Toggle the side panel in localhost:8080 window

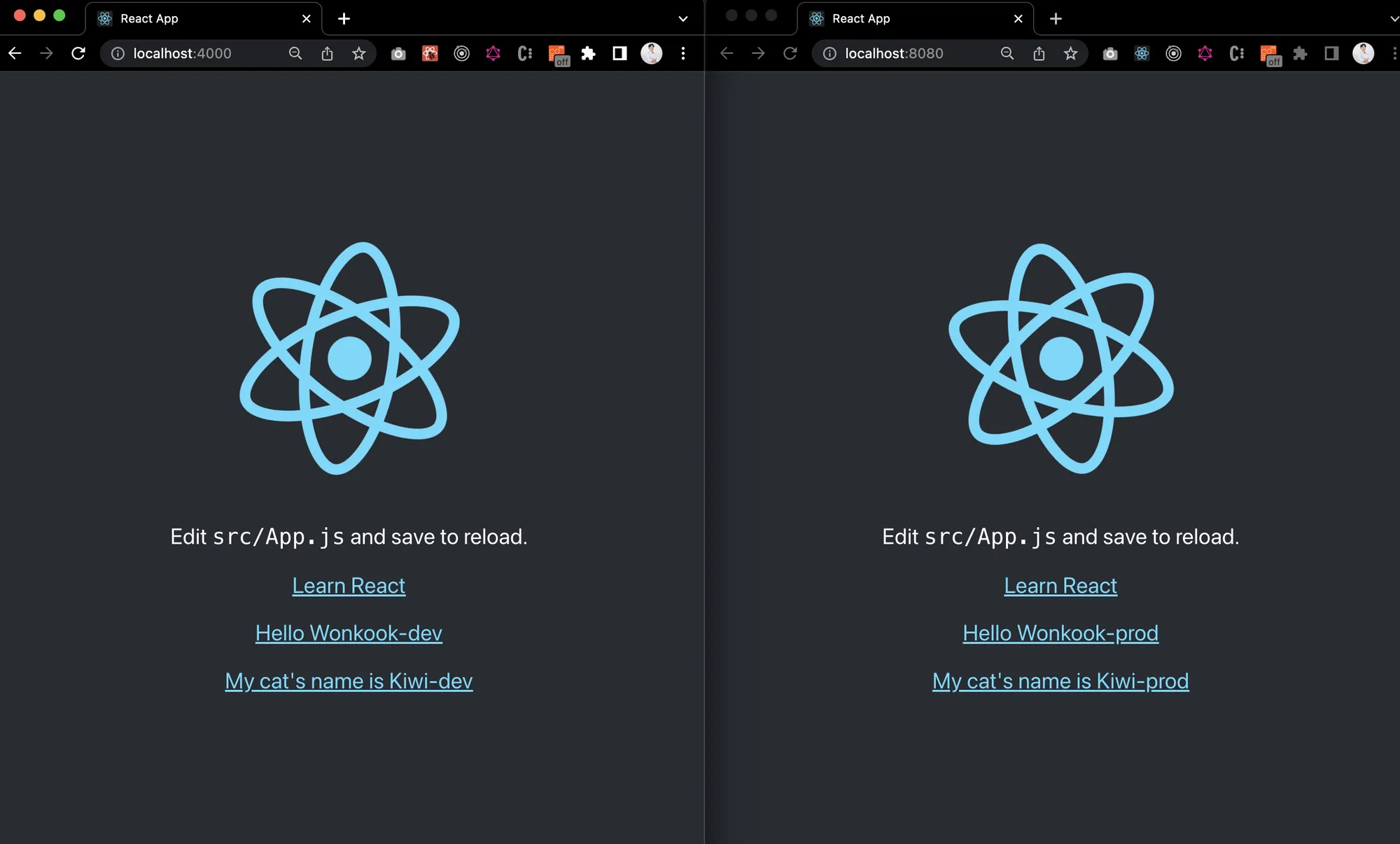(x=1332, y=53)
